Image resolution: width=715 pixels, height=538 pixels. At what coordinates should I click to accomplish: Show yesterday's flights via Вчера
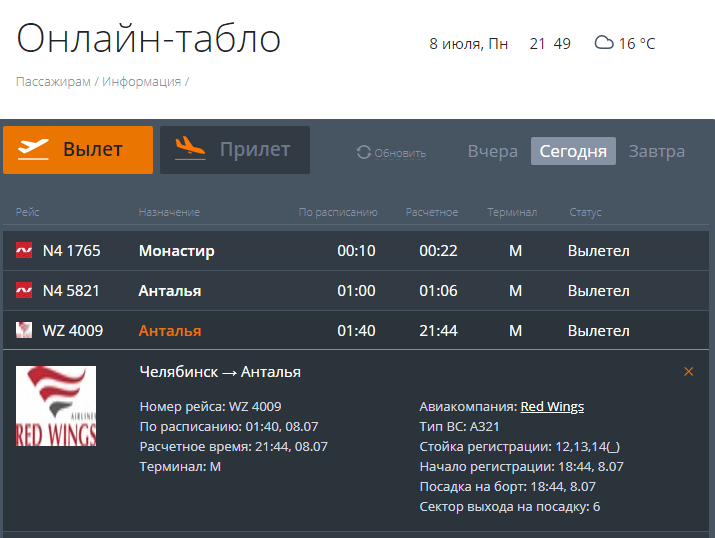(492, 151)
